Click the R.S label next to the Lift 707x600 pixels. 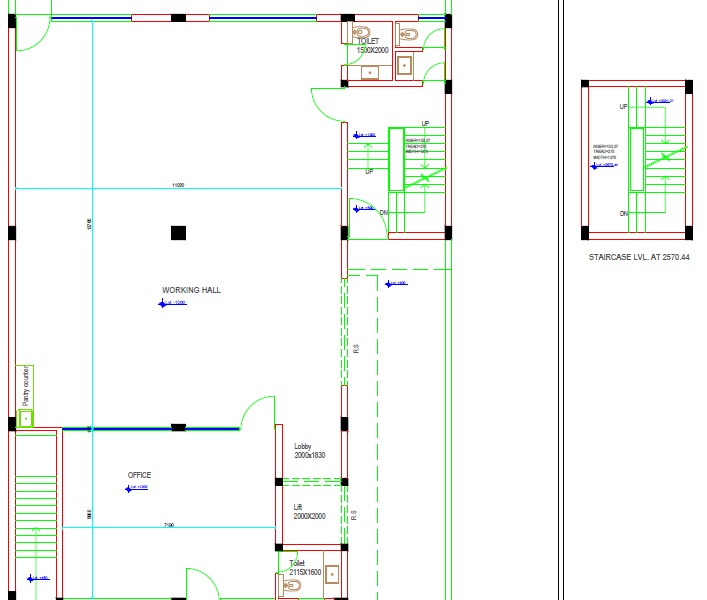click(x=354, y=515)
